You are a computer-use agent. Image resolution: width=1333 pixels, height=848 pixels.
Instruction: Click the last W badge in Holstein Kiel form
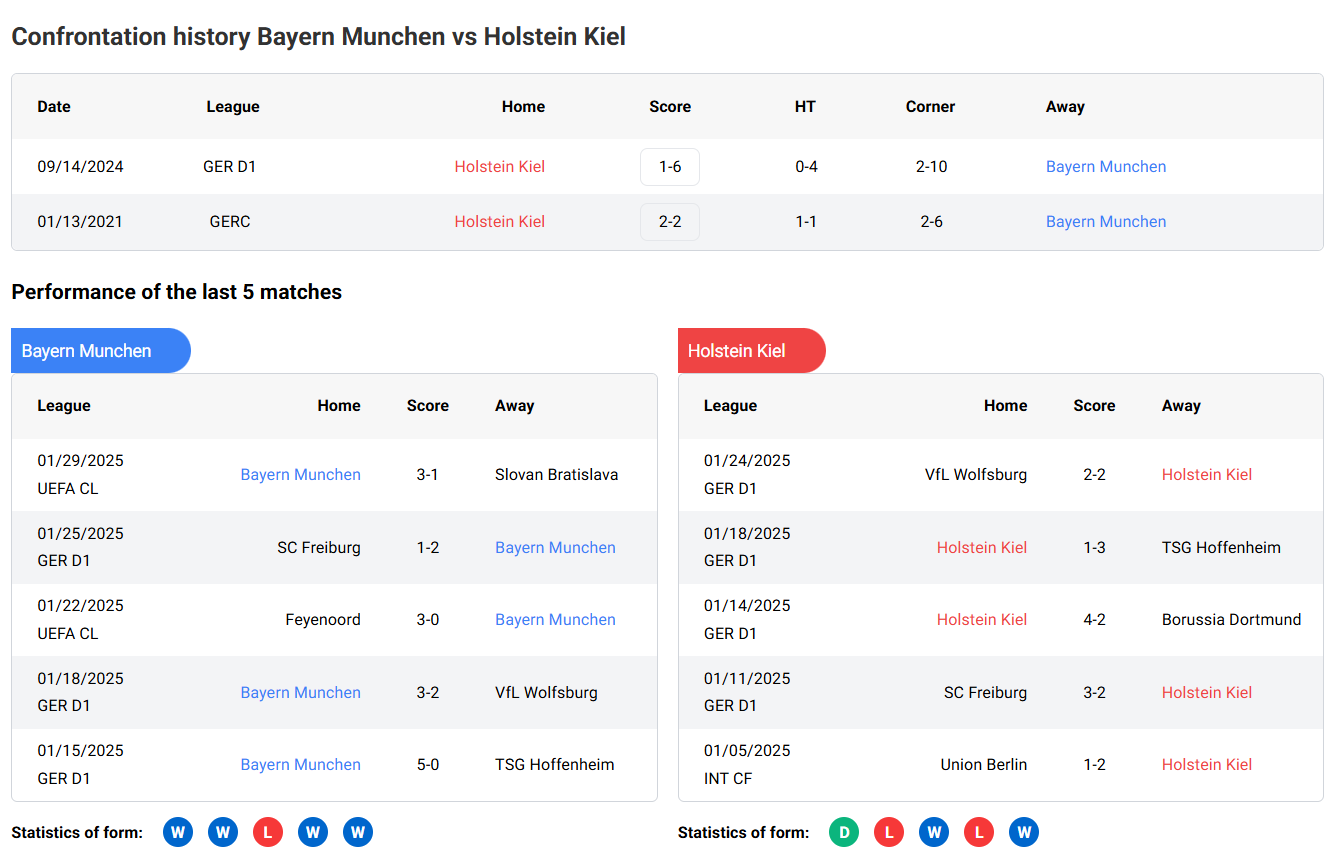[x=1023, y=832]
